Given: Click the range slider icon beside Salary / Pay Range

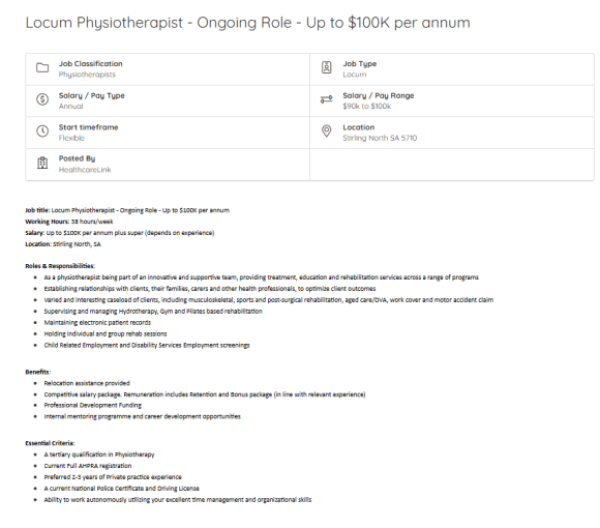Looking at the screenshot, I should click(326, 99).
